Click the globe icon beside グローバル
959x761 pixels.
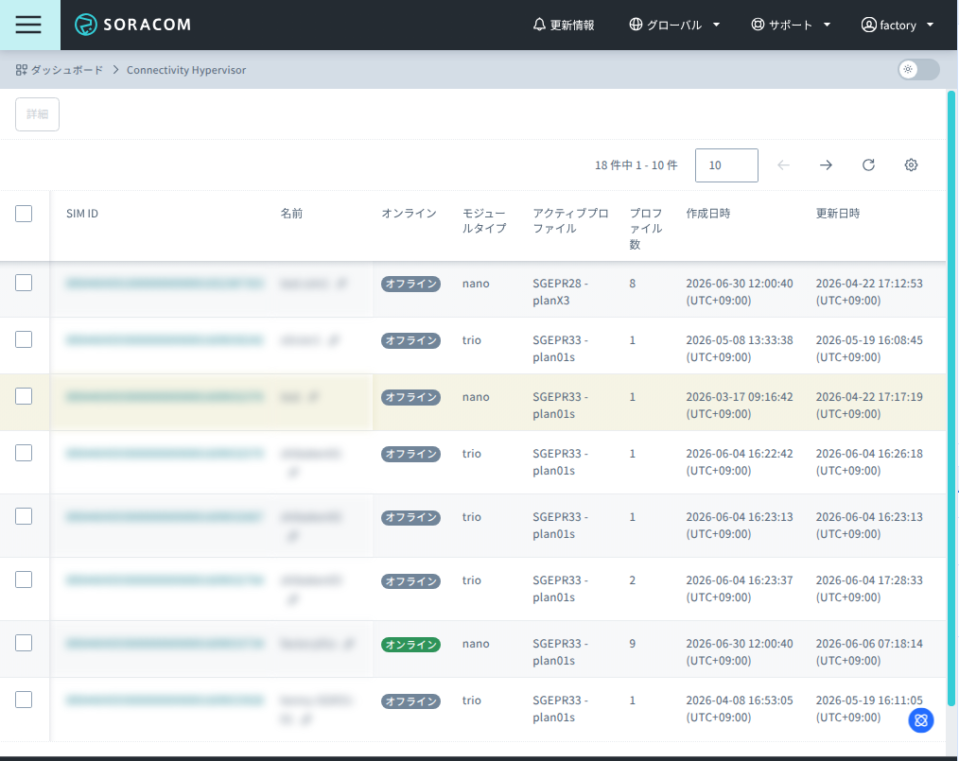coord(635,24)
